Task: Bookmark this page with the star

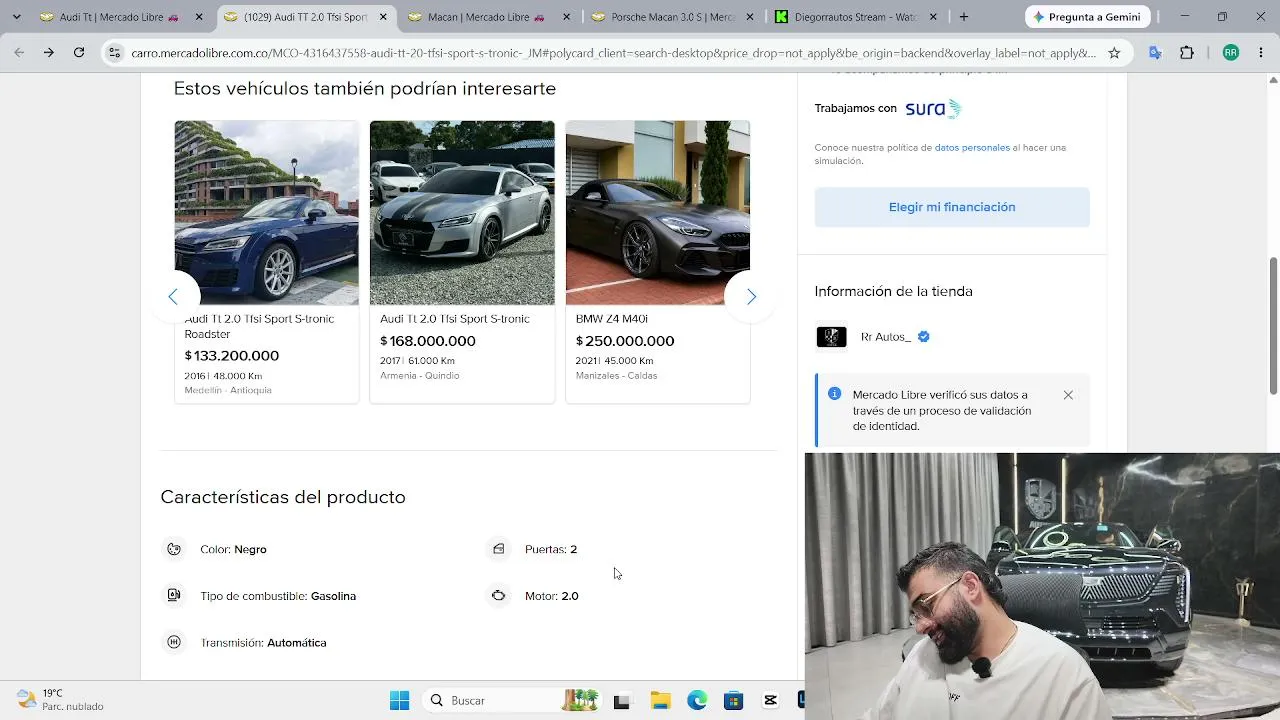Action: (1114, 53)
